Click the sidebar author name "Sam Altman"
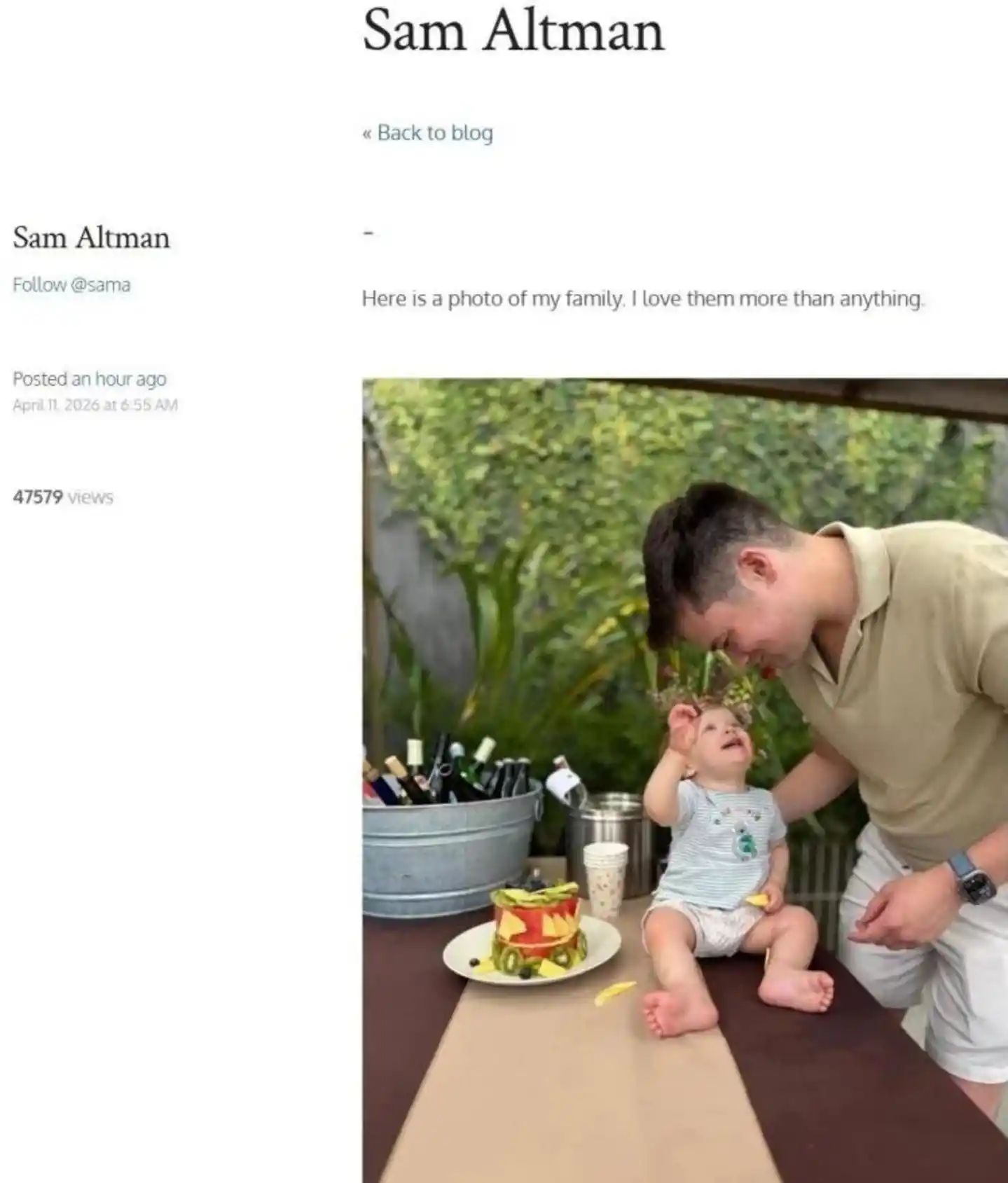Screen dimensions: 1008x1183 [91, 238]
